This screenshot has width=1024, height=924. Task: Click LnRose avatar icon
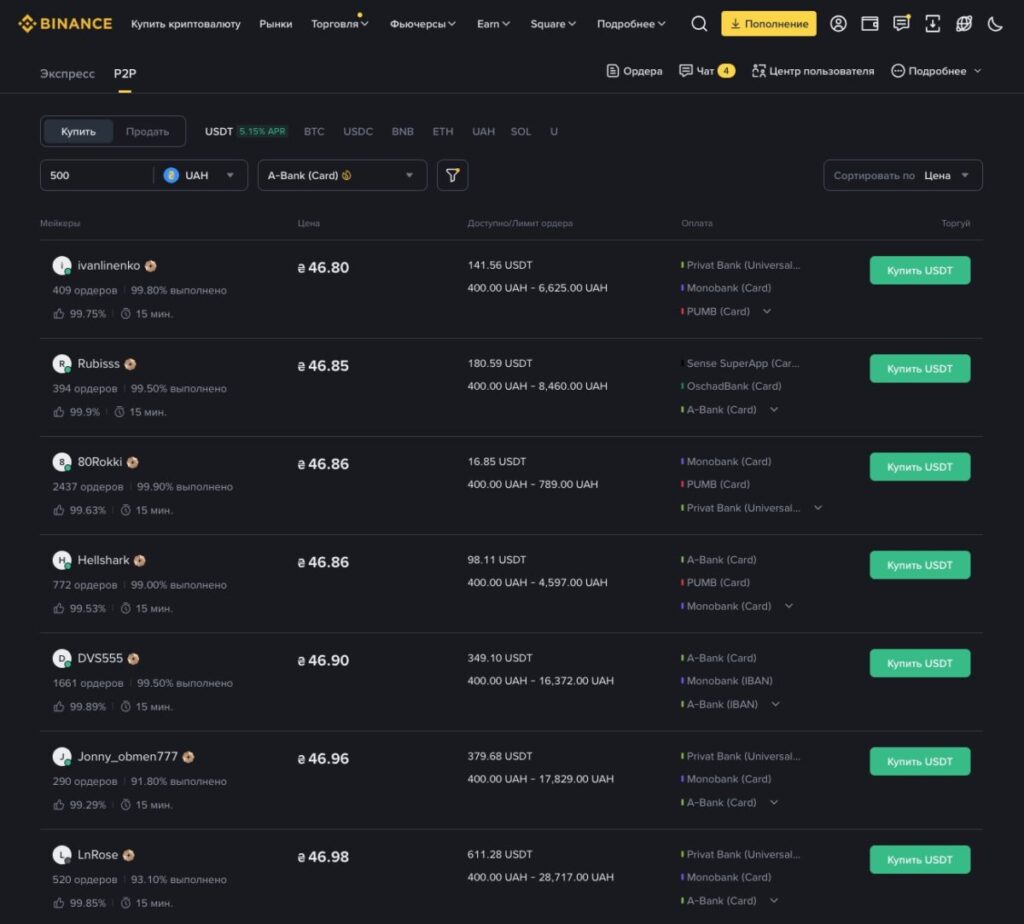coord(61,855)
